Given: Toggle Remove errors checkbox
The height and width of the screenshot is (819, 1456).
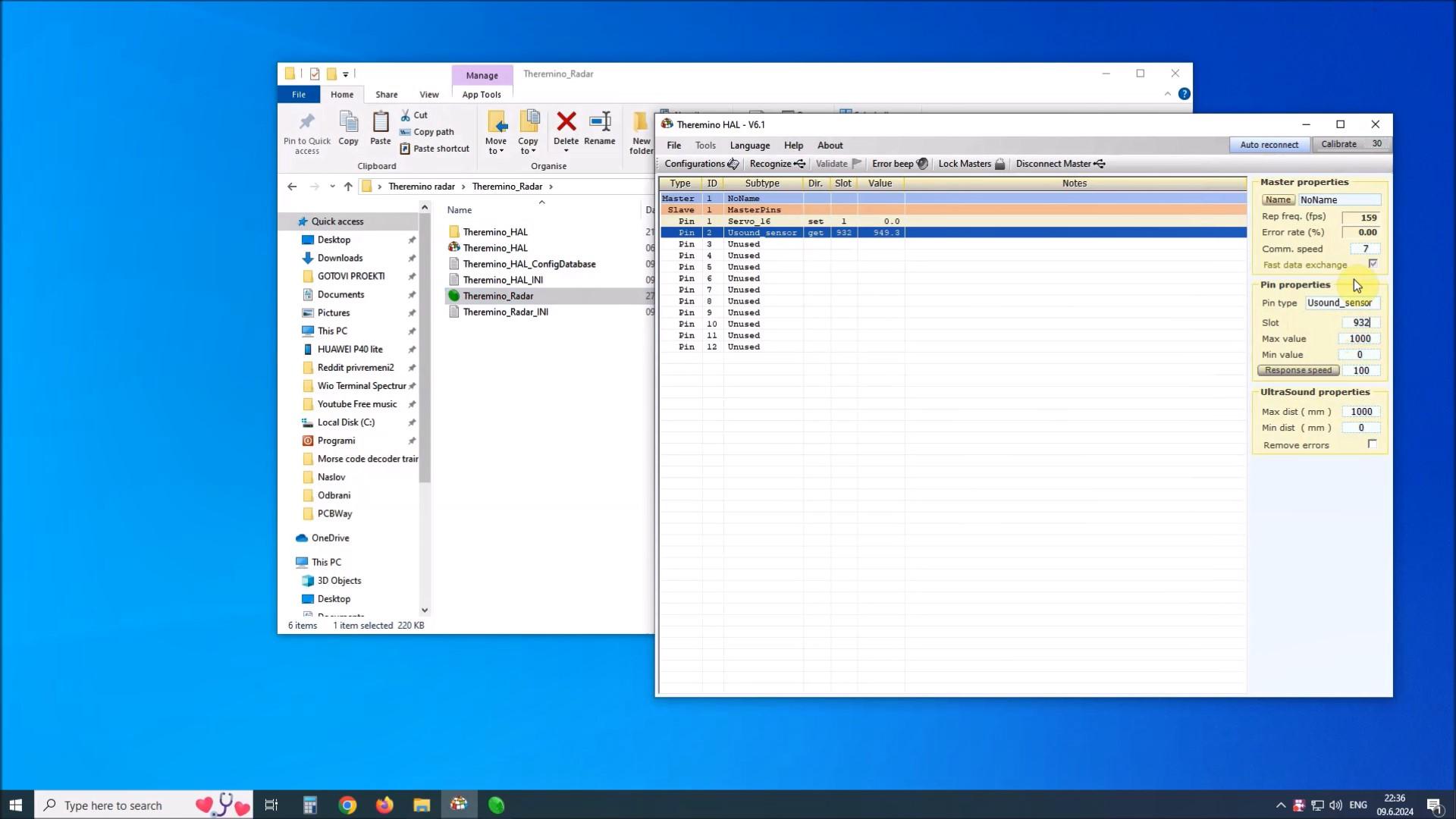Looking at the screenshot, I should click(x=1374, y=444).
